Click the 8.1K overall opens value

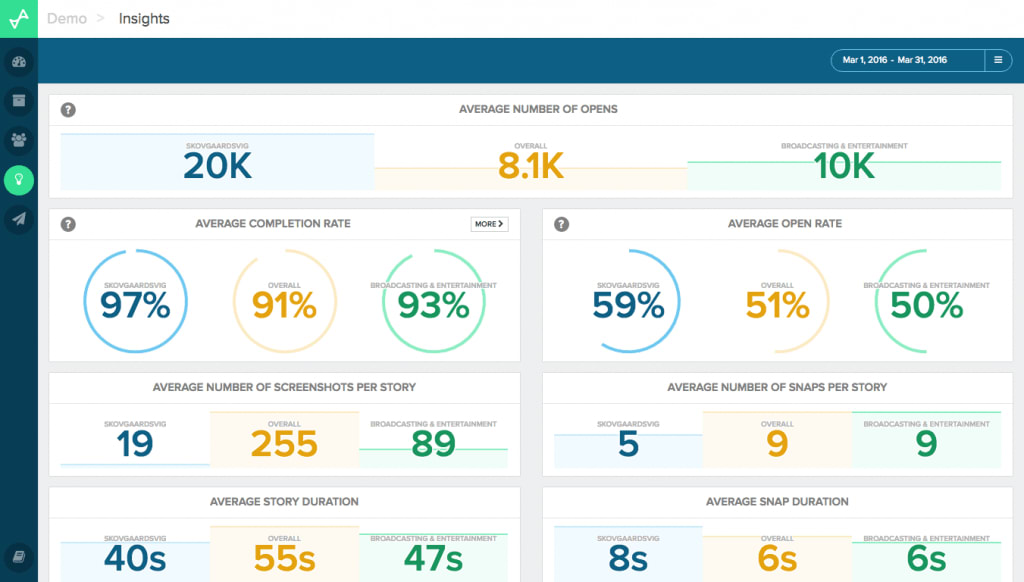(530, 166)
